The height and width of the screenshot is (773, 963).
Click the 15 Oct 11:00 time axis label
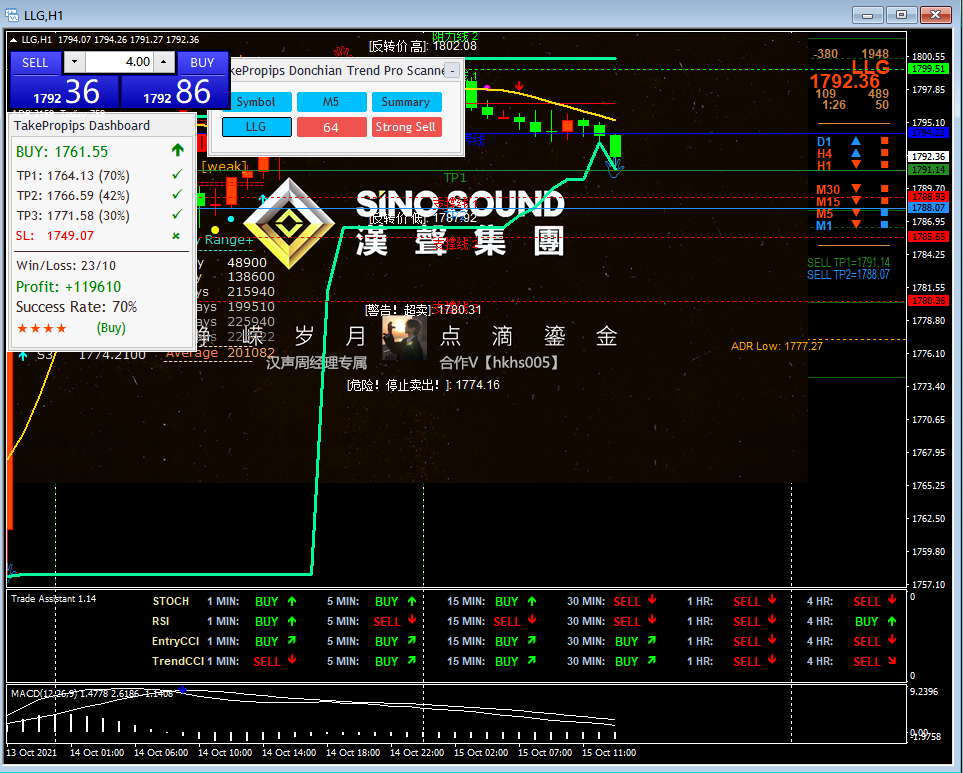click(609, 753)
